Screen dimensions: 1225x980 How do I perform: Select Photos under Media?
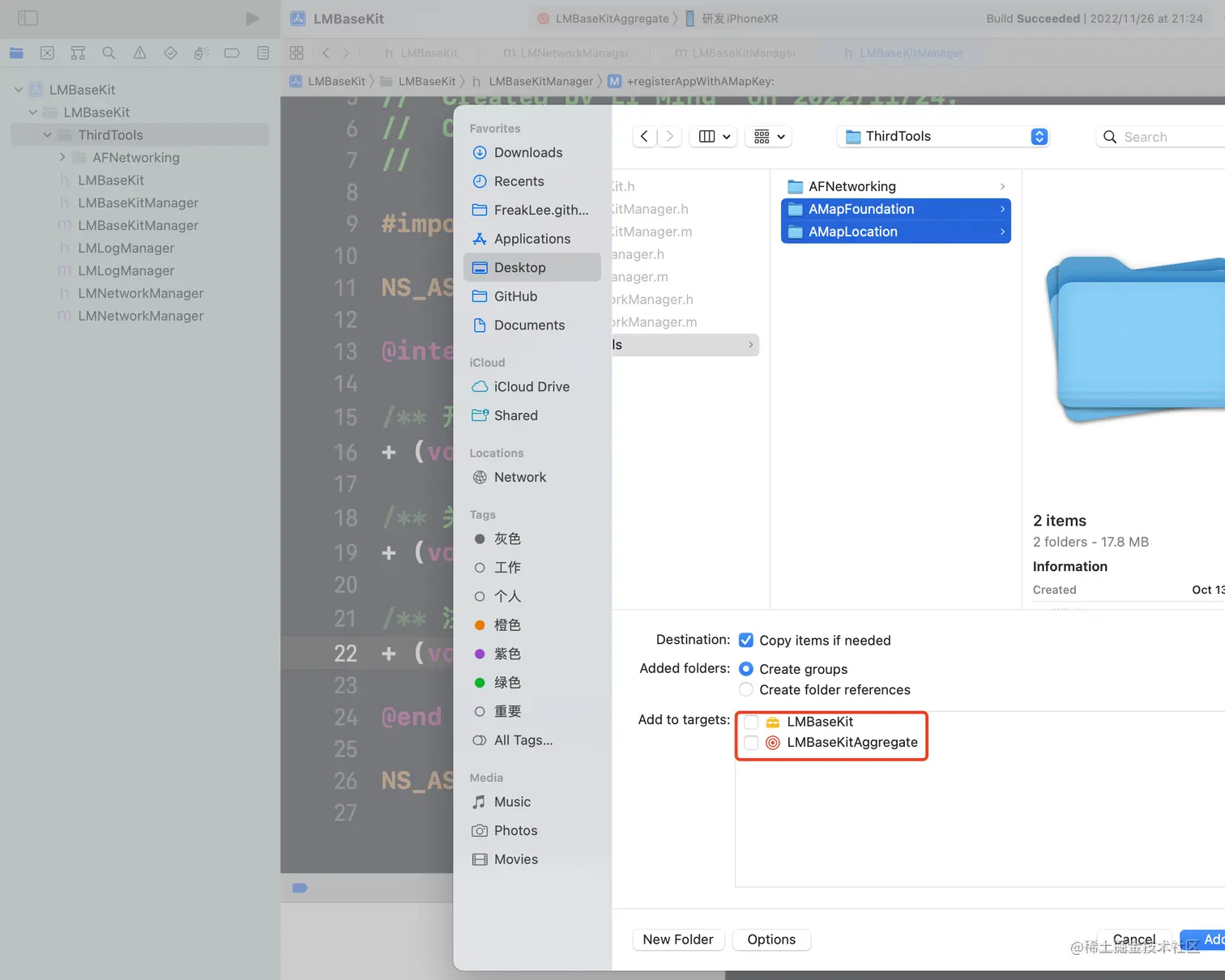coord(531,830)
